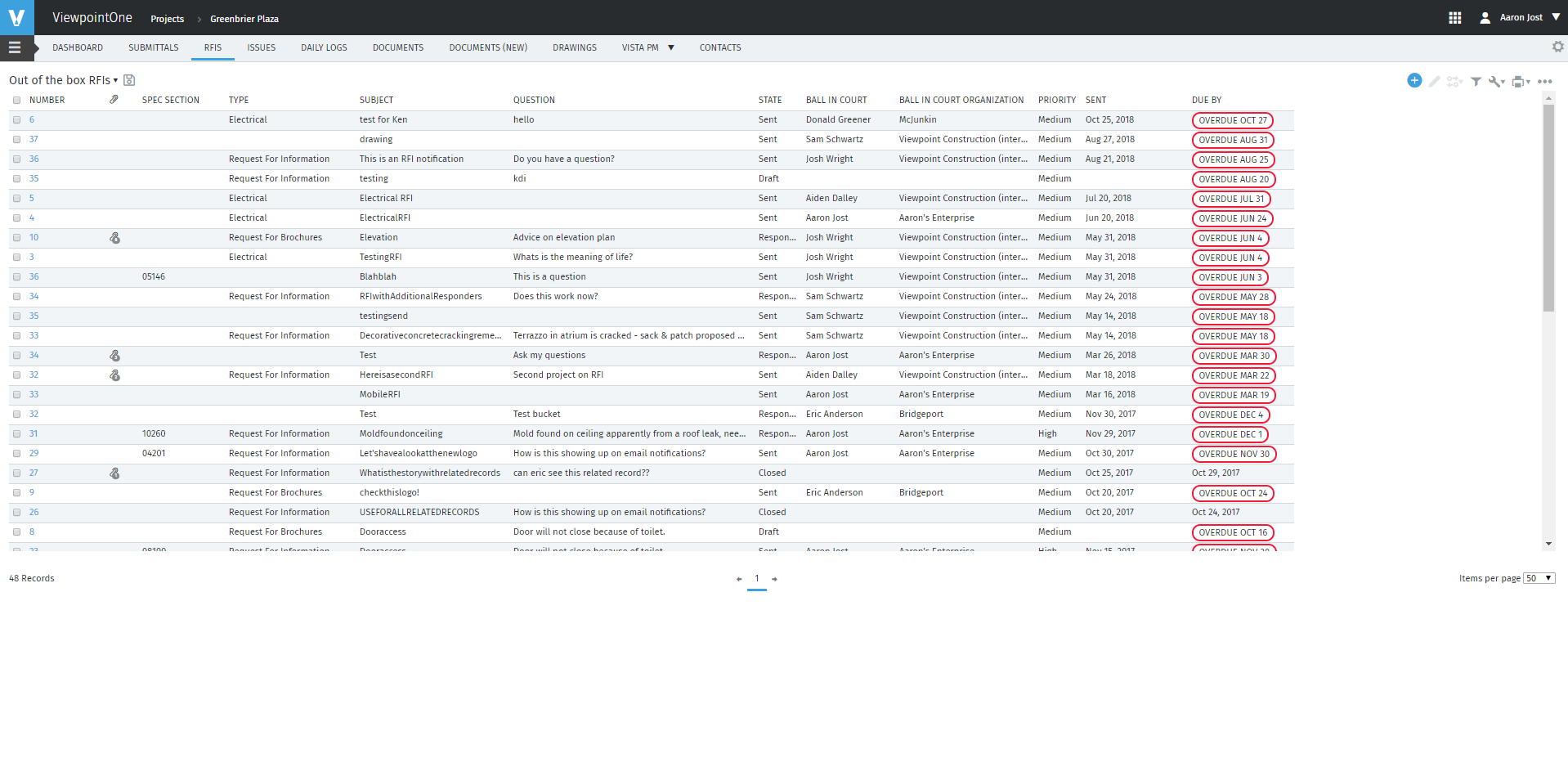Screen dimensions: 1568x767
Task: Switch to the Dashboard tab
Action: pyautogui.click(x=78, y=47)
